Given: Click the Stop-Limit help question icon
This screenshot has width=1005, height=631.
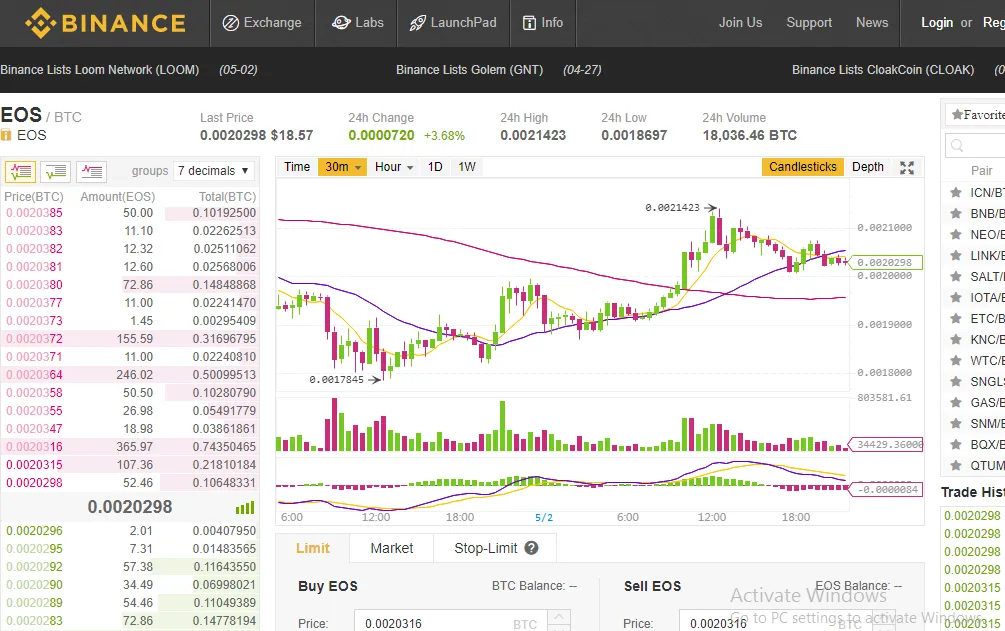Looking at the screenshot, I should 531,548.
